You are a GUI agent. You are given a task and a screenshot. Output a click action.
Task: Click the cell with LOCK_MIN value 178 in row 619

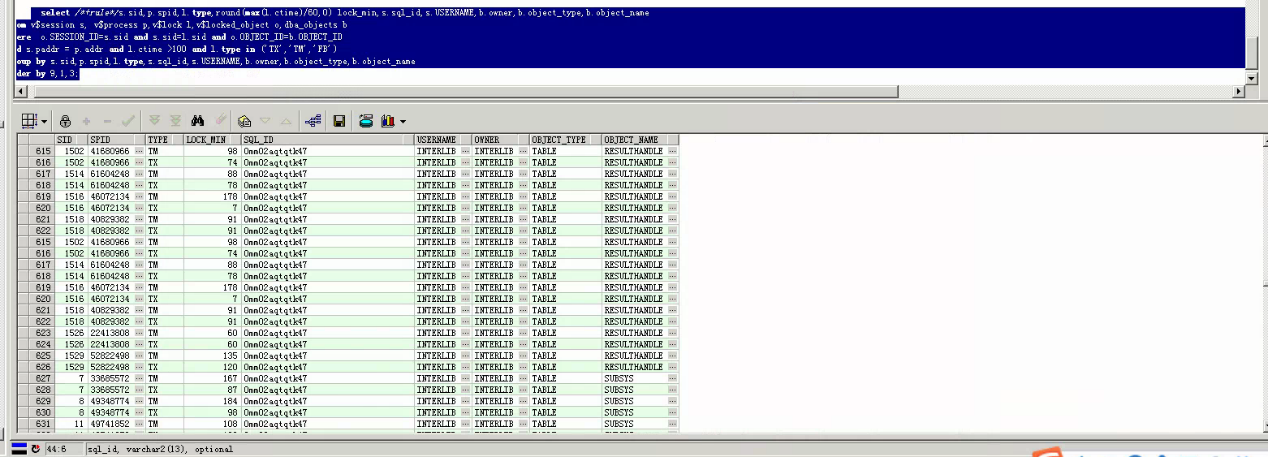coord(210,197)
